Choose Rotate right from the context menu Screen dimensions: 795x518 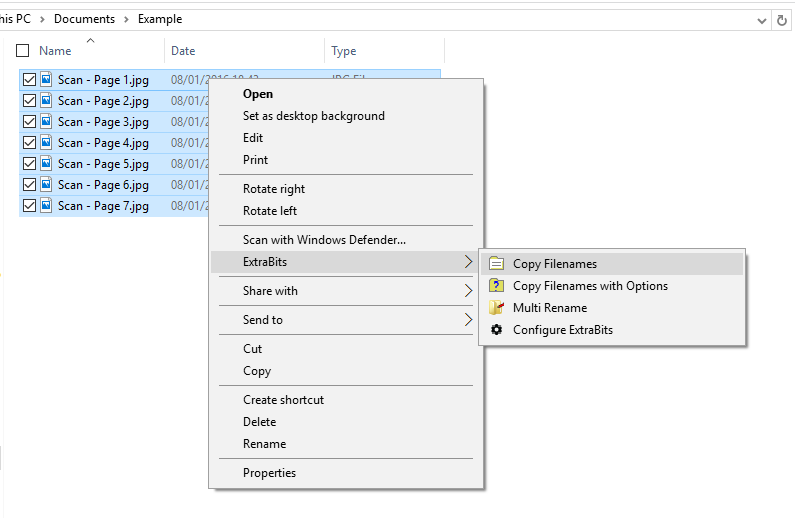pyautogui.click(x=274, y=189)
